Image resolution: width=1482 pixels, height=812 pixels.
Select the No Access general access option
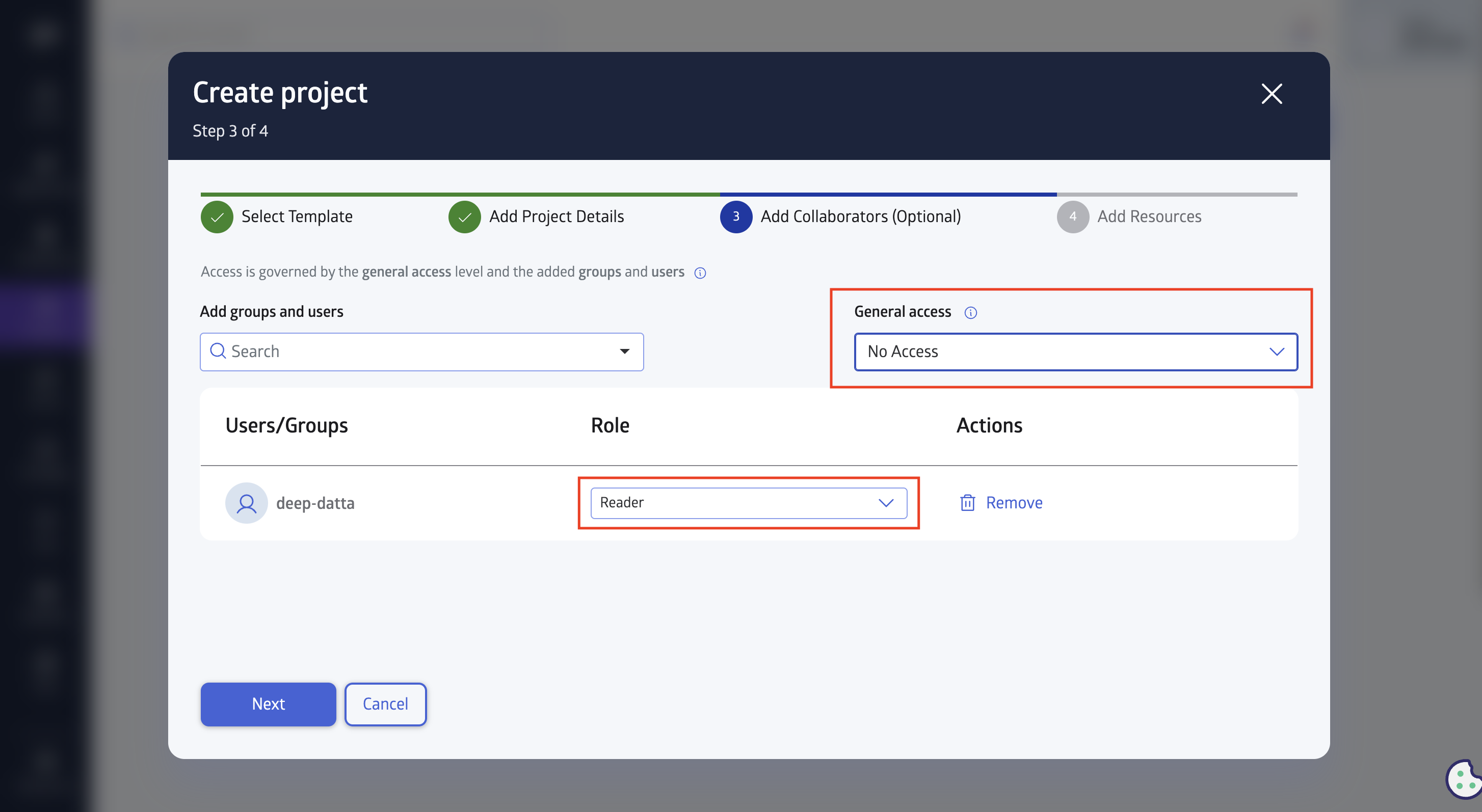coord(1075,351)
